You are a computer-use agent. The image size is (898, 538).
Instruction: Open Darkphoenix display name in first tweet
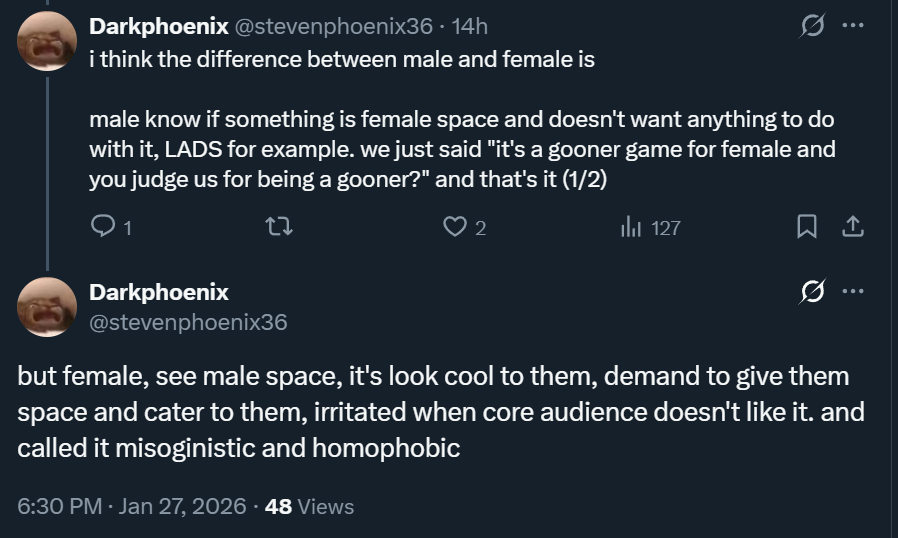tap(158, 26)
